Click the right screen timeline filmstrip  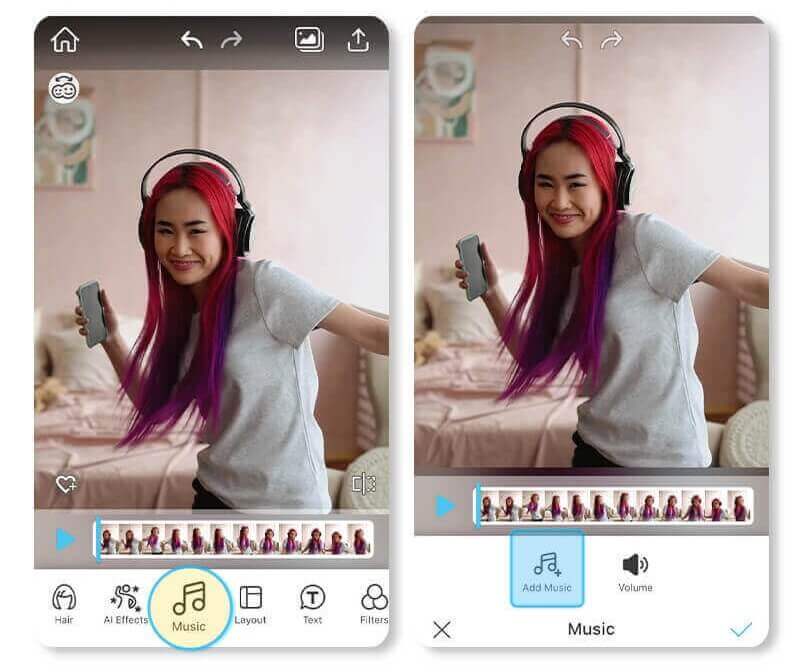click(615, 506)
